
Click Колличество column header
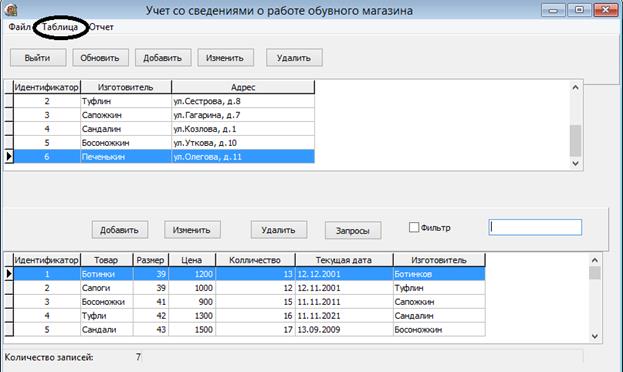click(x=255, y=260)
